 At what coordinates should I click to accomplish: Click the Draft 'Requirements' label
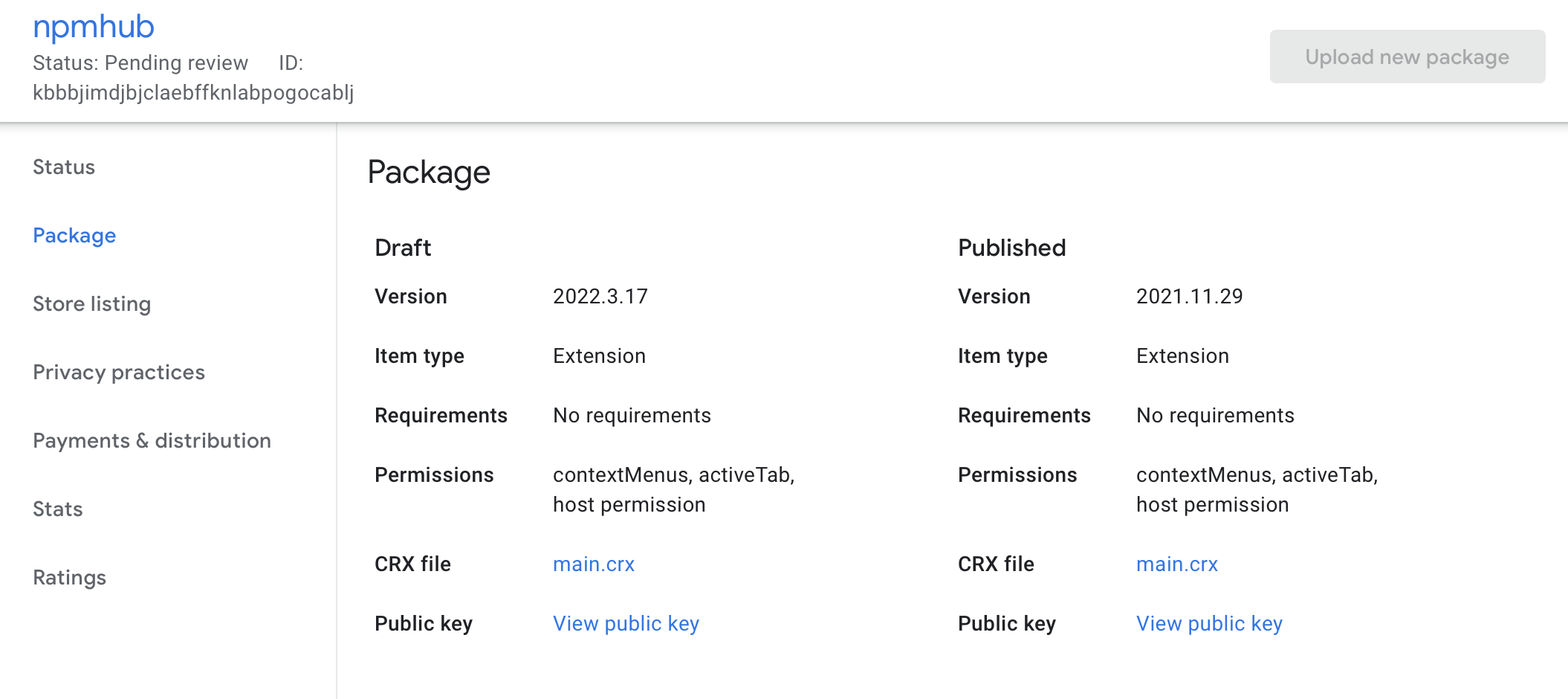tap(441, 416)
